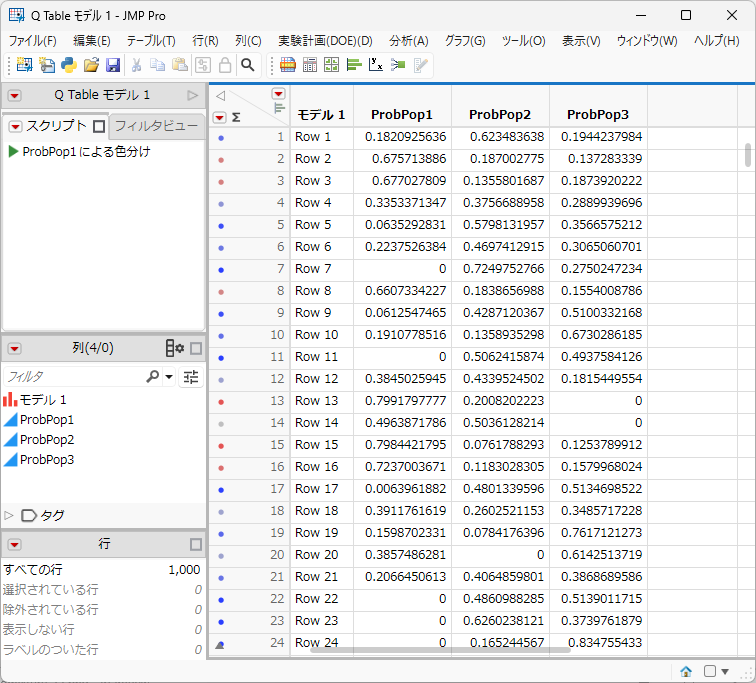Open the status bar dropdown arrow

(725, 671)
